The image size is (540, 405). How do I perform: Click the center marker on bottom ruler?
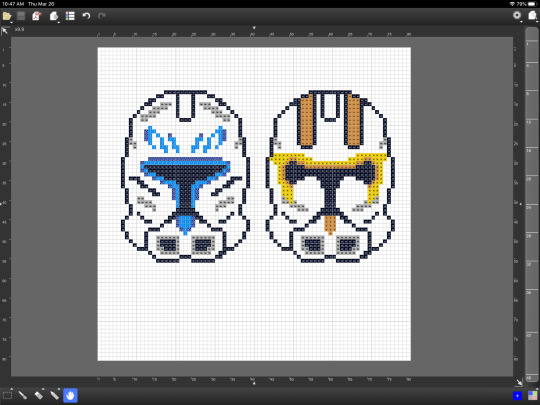[254, 383]
